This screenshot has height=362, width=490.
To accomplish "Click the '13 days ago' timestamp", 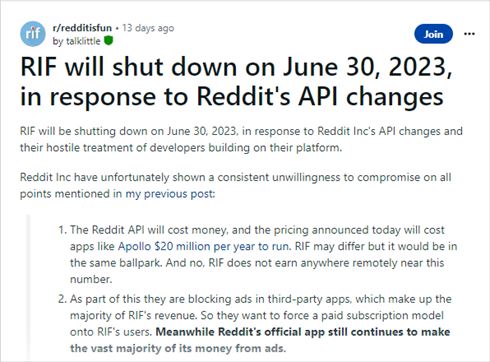I will (x=148, y=28).
